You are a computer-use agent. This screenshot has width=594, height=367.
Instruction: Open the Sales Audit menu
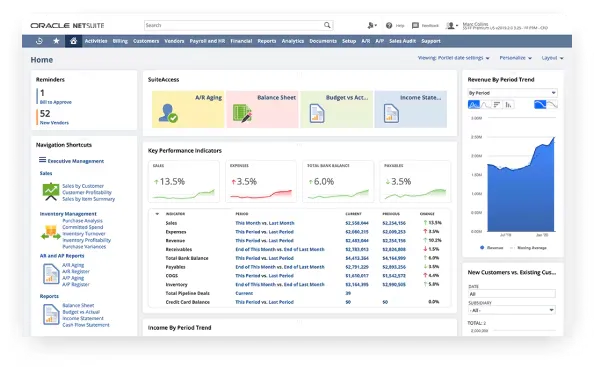(x=402, y=41)
